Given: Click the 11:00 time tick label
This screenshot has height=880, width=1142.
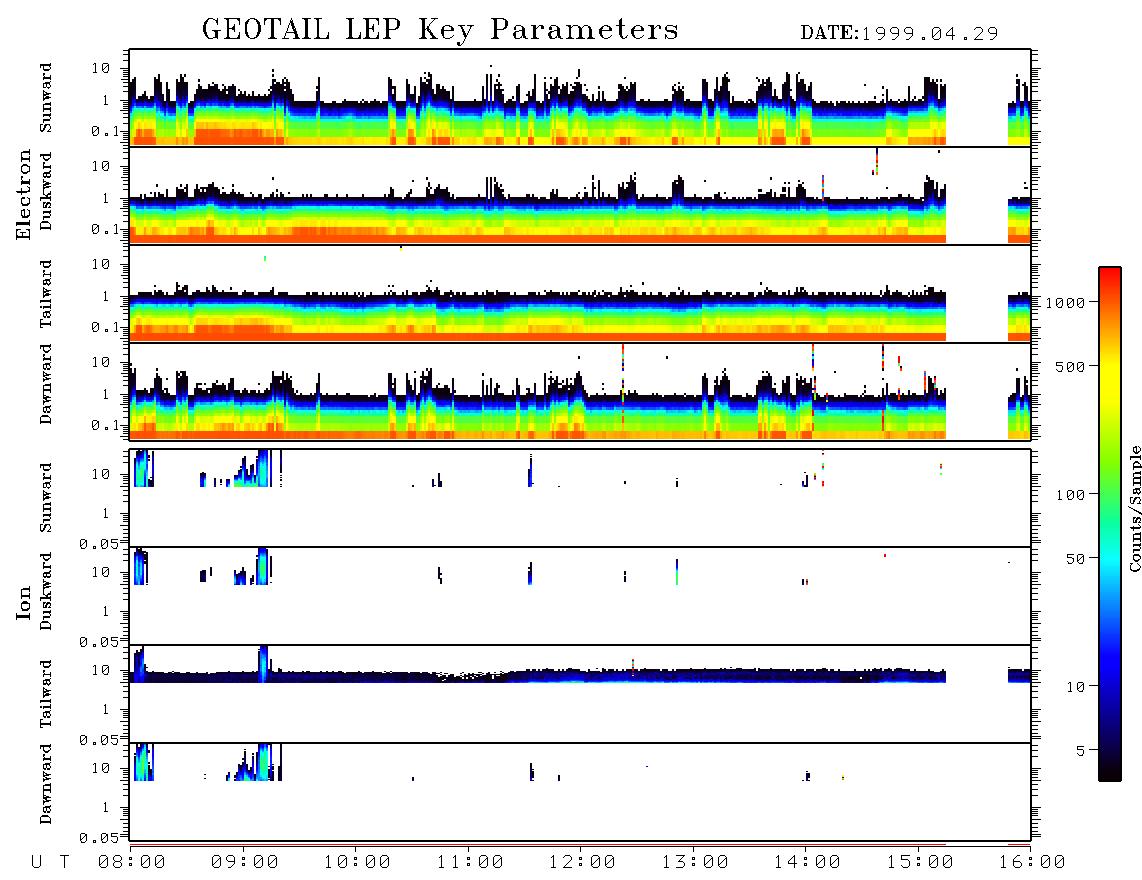Looking at the screenshot, I should pos(470,863).
